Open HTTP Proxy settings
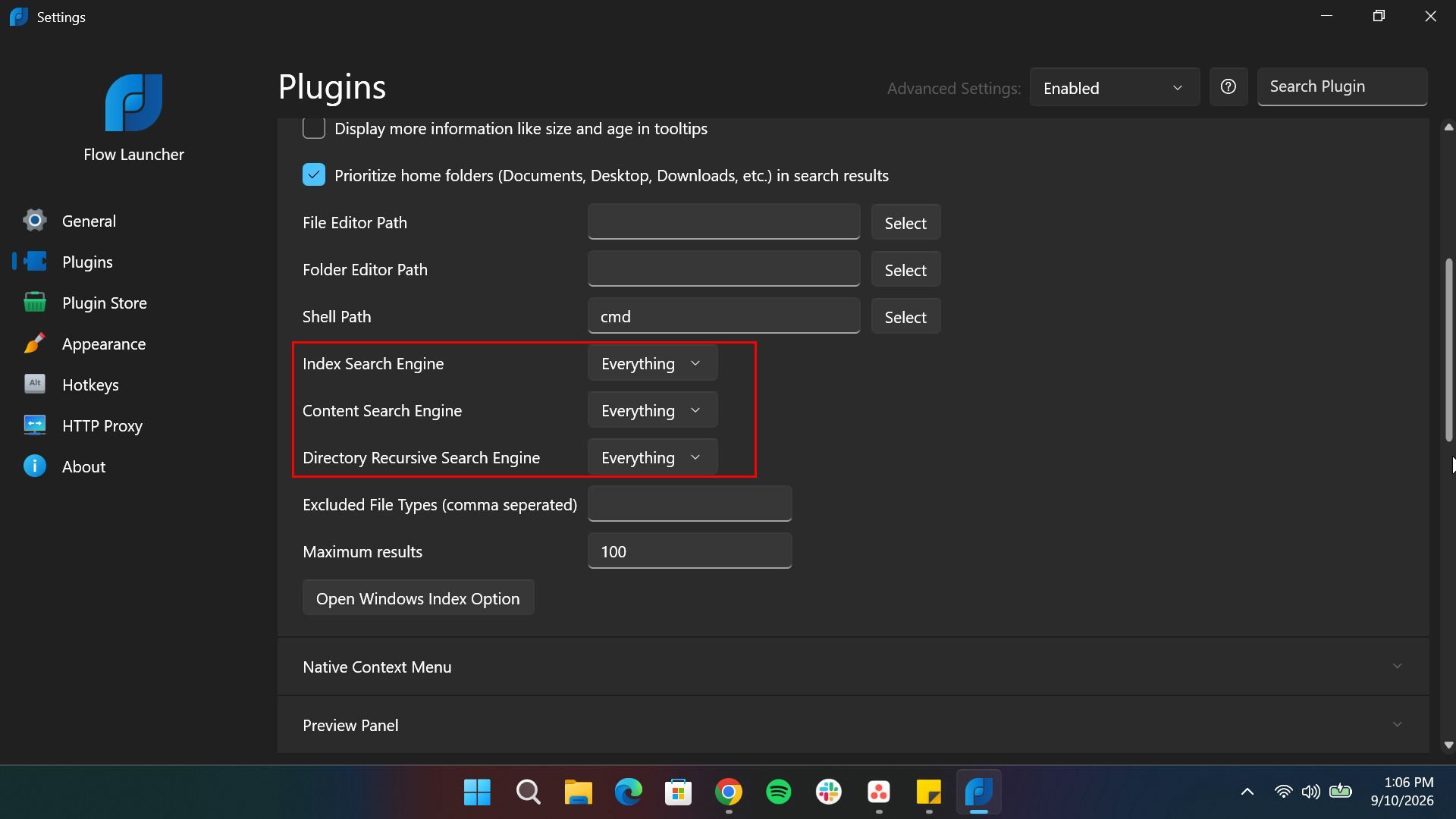Image resolution: width=1456 pixels, height=819 pixels. click(102, 425)
